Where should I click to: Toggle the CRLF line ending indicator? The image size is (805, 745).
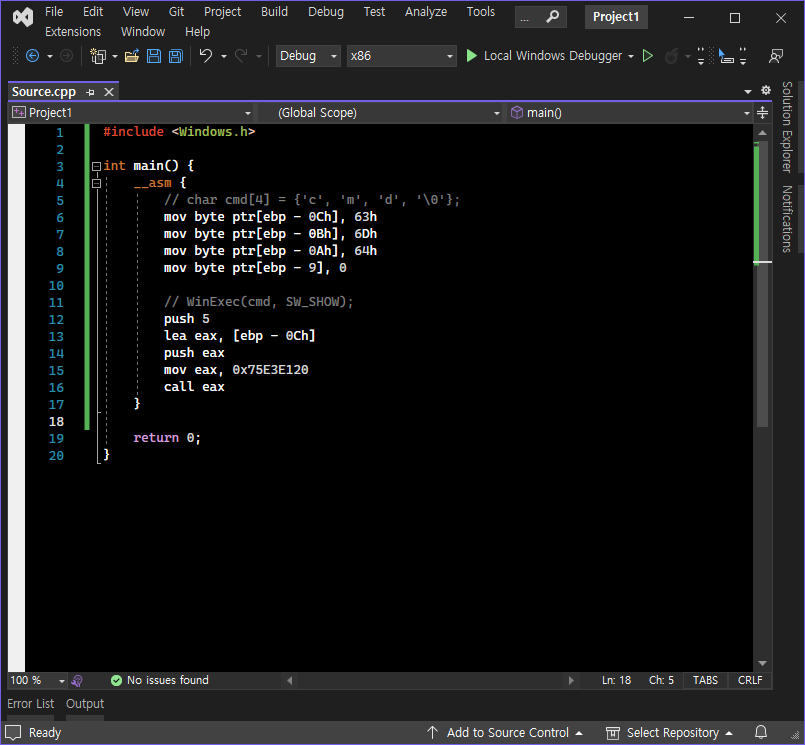tap(750, 680)
